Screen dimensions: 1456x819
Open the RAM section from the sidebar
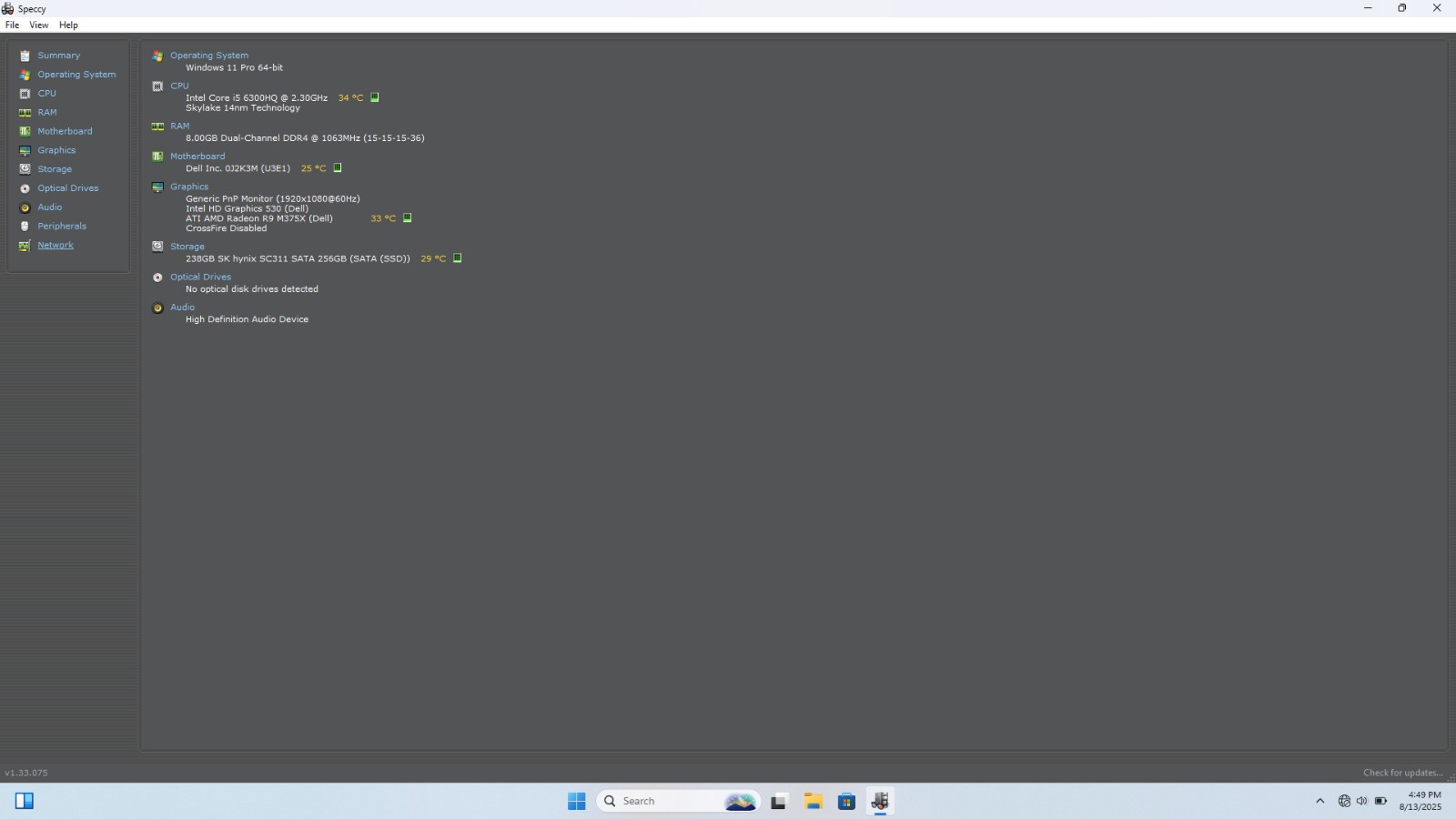pos(47,113)
